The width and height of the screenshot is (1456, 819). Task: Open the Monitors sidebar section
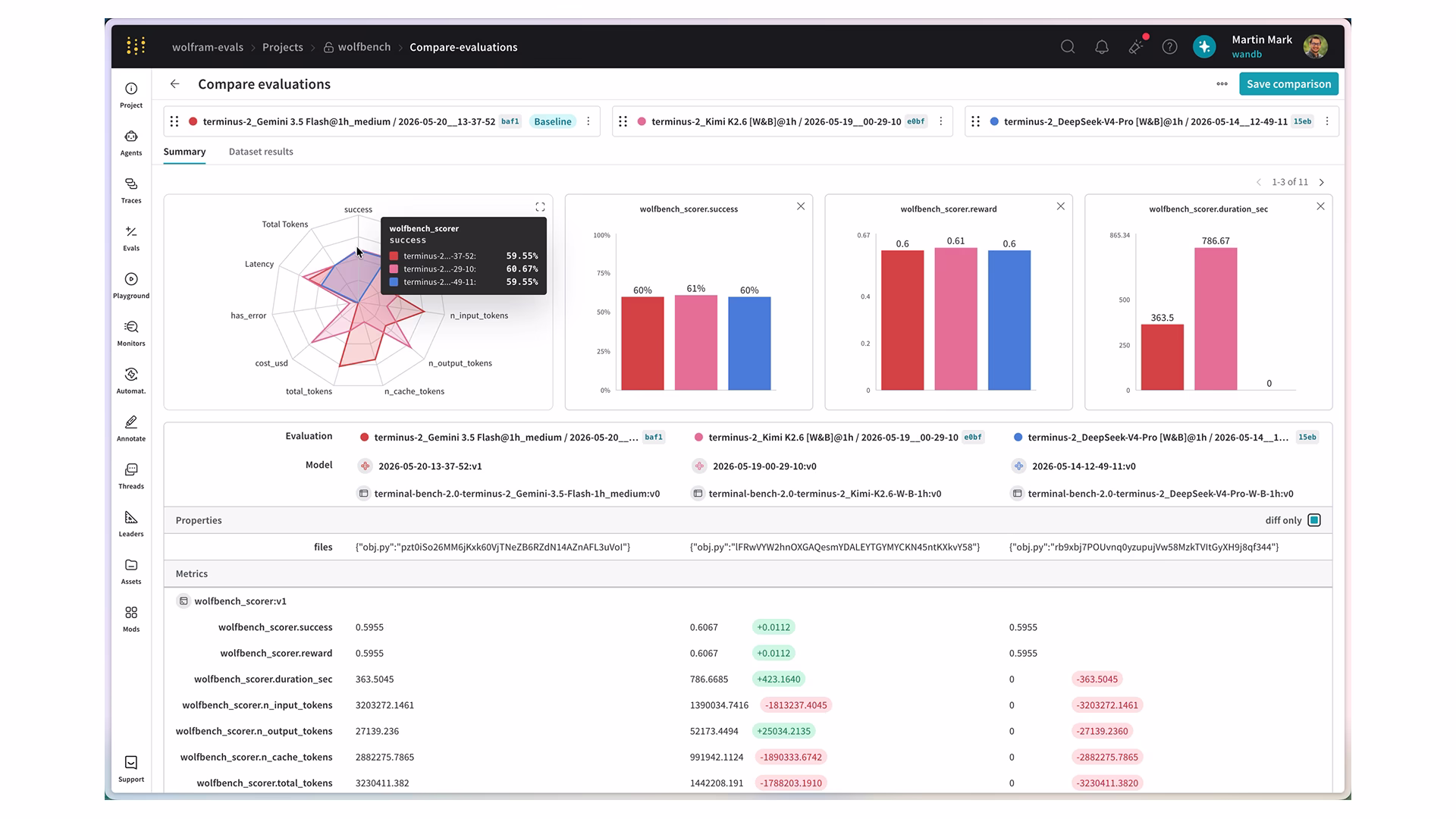[131, 334]
